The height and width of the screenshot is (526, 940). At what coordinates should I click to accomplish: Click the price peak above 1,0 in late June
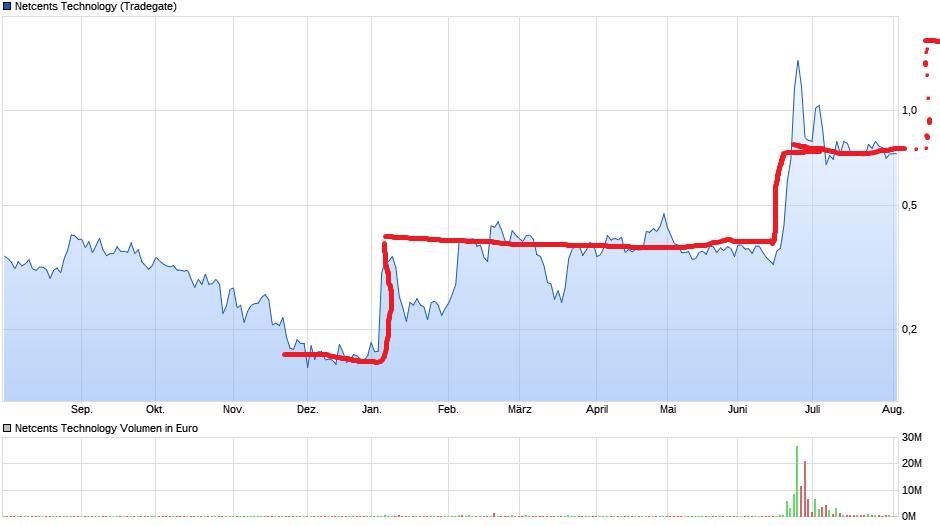coord(797,61)
